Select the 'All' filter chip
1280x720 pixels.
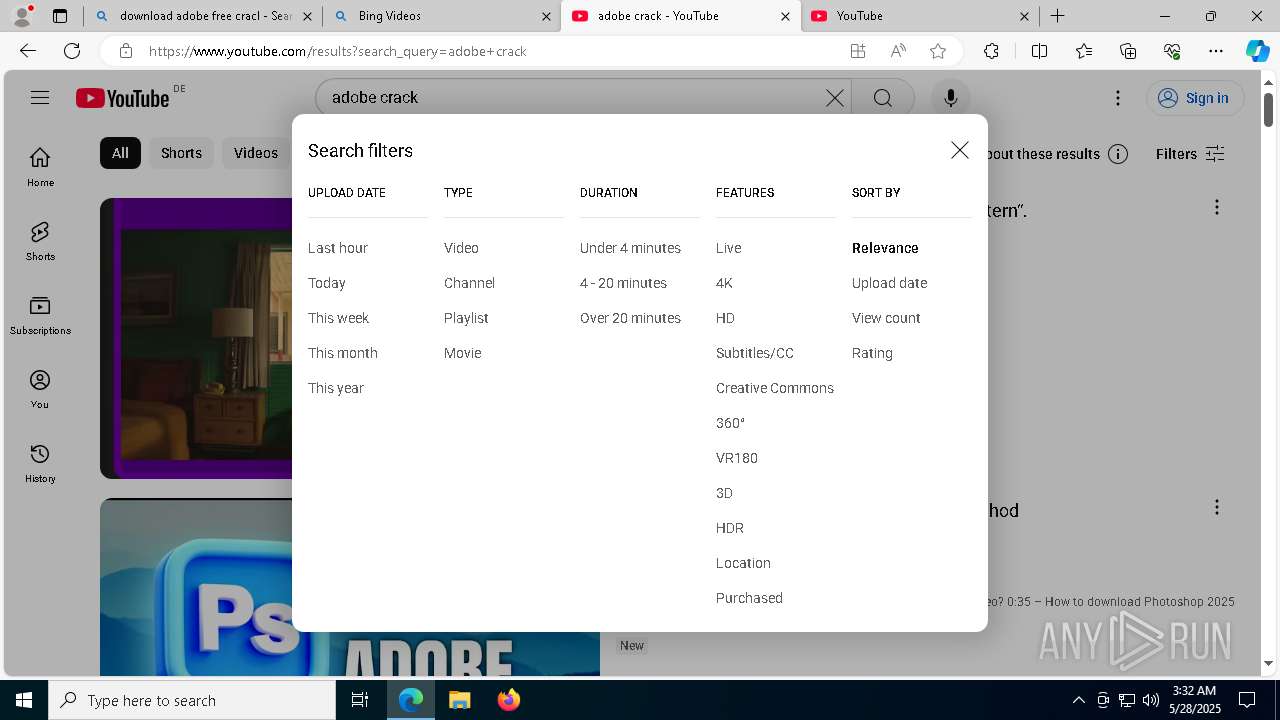pos(120,153)
